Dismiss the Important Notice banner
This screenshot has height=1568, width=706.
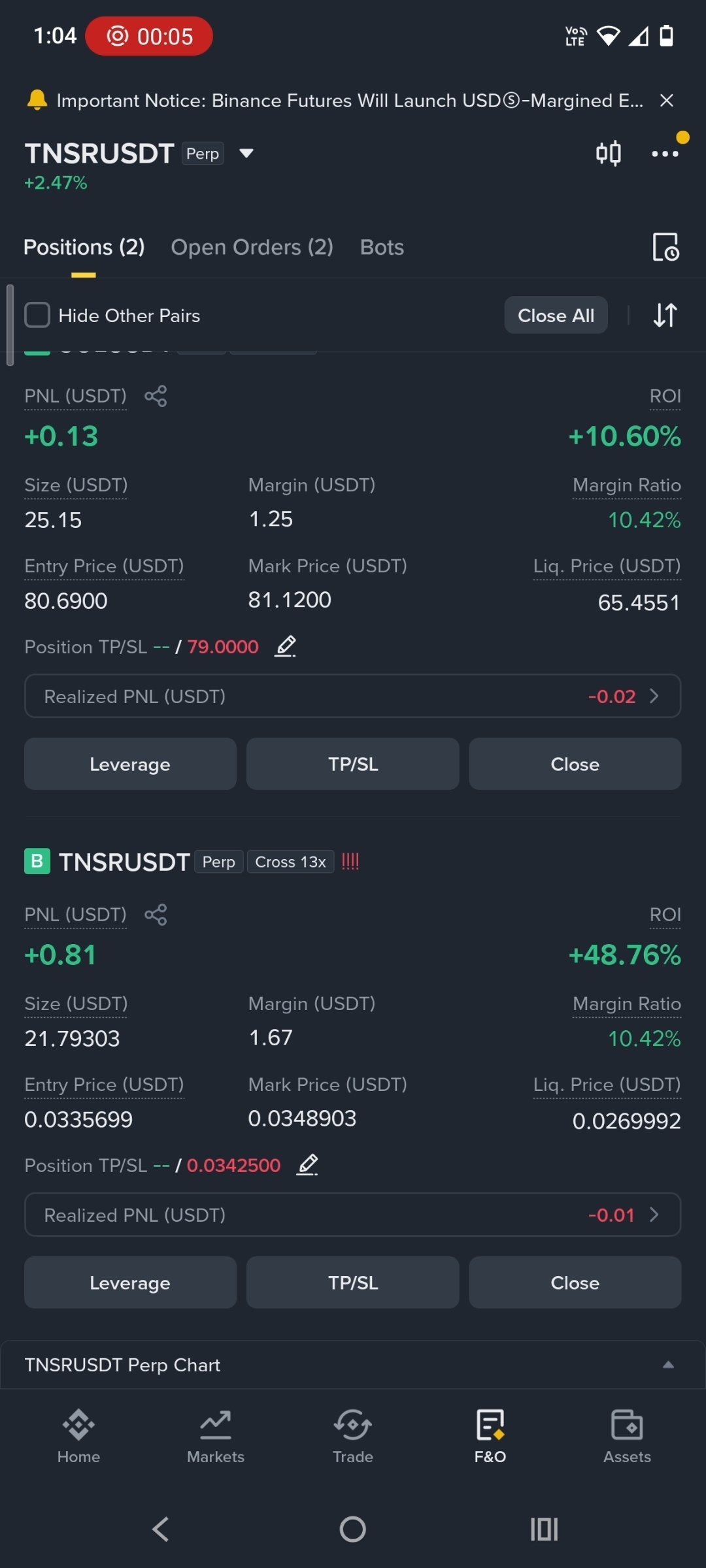pyautogui.click(x=667, y=101)
